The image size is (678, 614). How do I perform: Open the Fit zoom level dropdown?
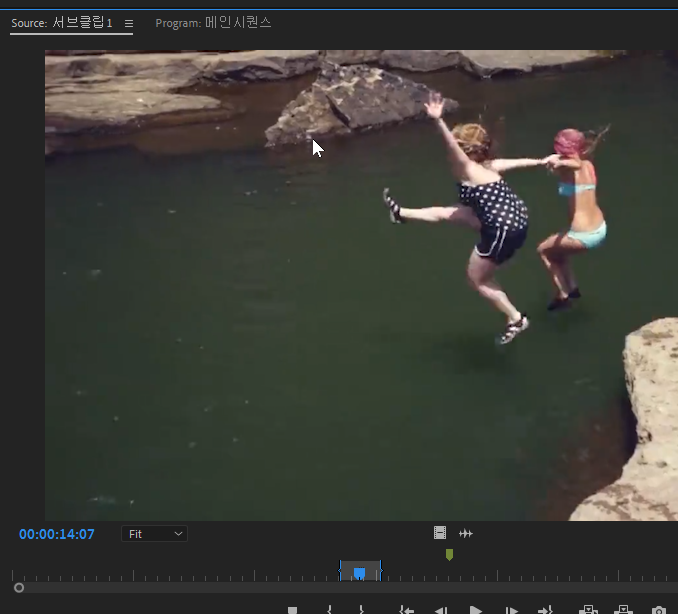click(x=155, y=534)
